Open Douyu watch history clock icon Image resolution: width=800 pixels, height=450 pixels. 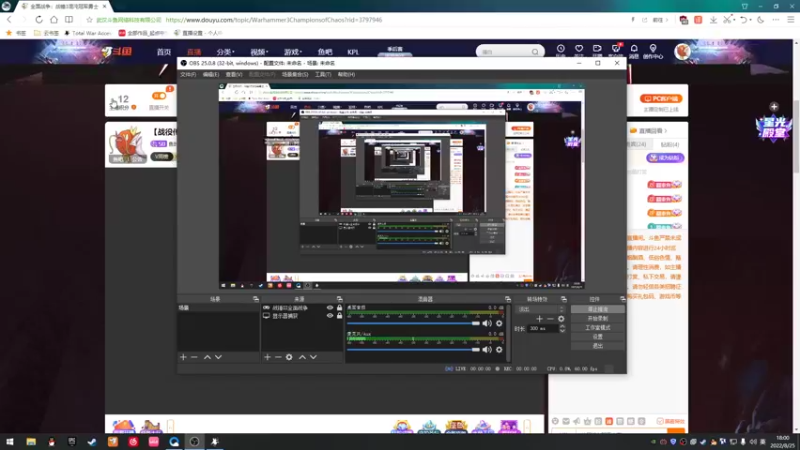(560, 50)
